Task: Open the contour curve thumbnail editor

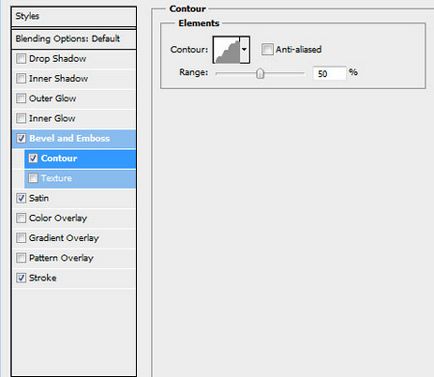Action: pos(227,50)
